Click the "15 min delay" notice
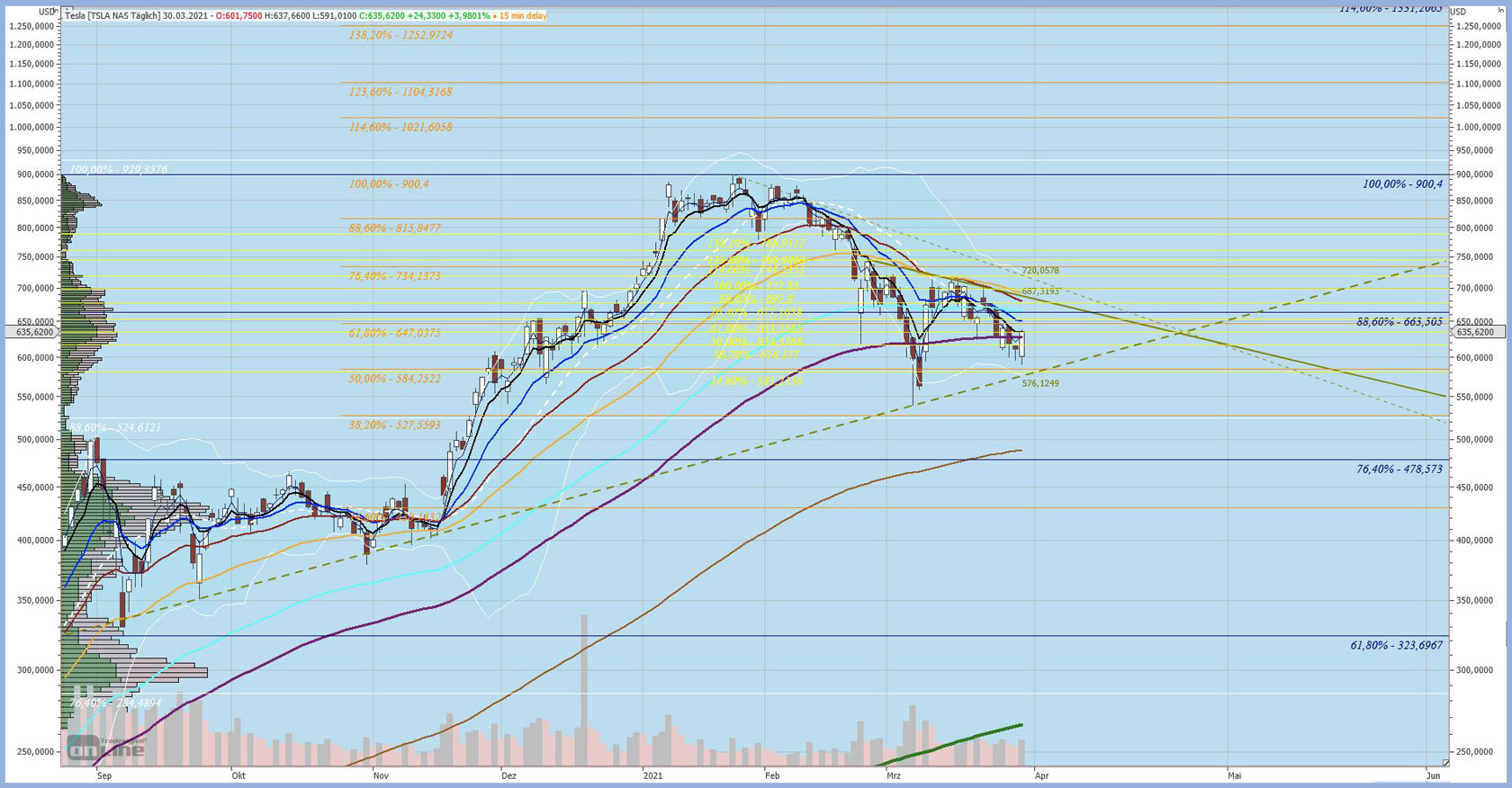Viewport: 1512px width, 788px height. (523, 16)
